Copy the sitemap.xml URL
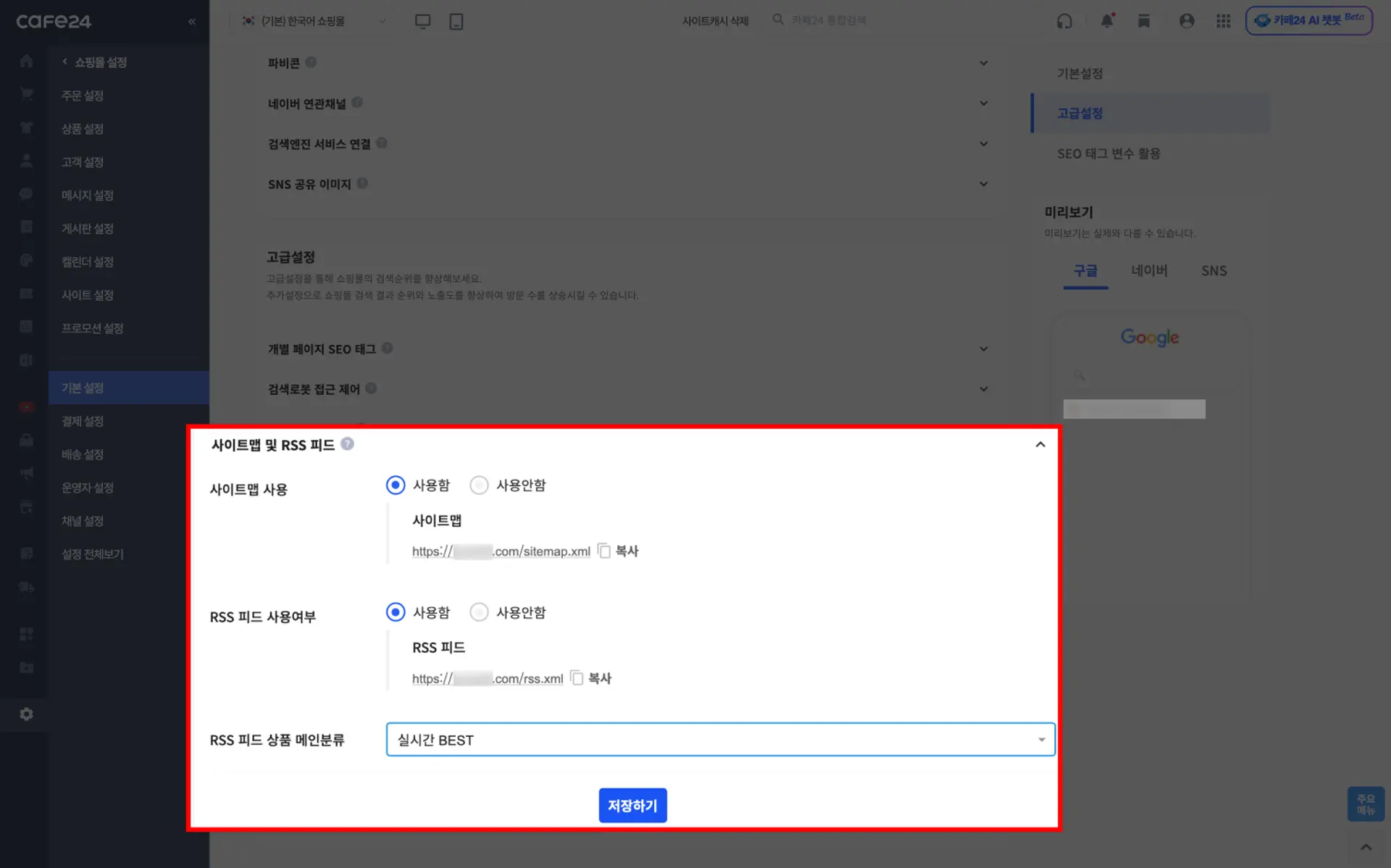 [618, 551]
